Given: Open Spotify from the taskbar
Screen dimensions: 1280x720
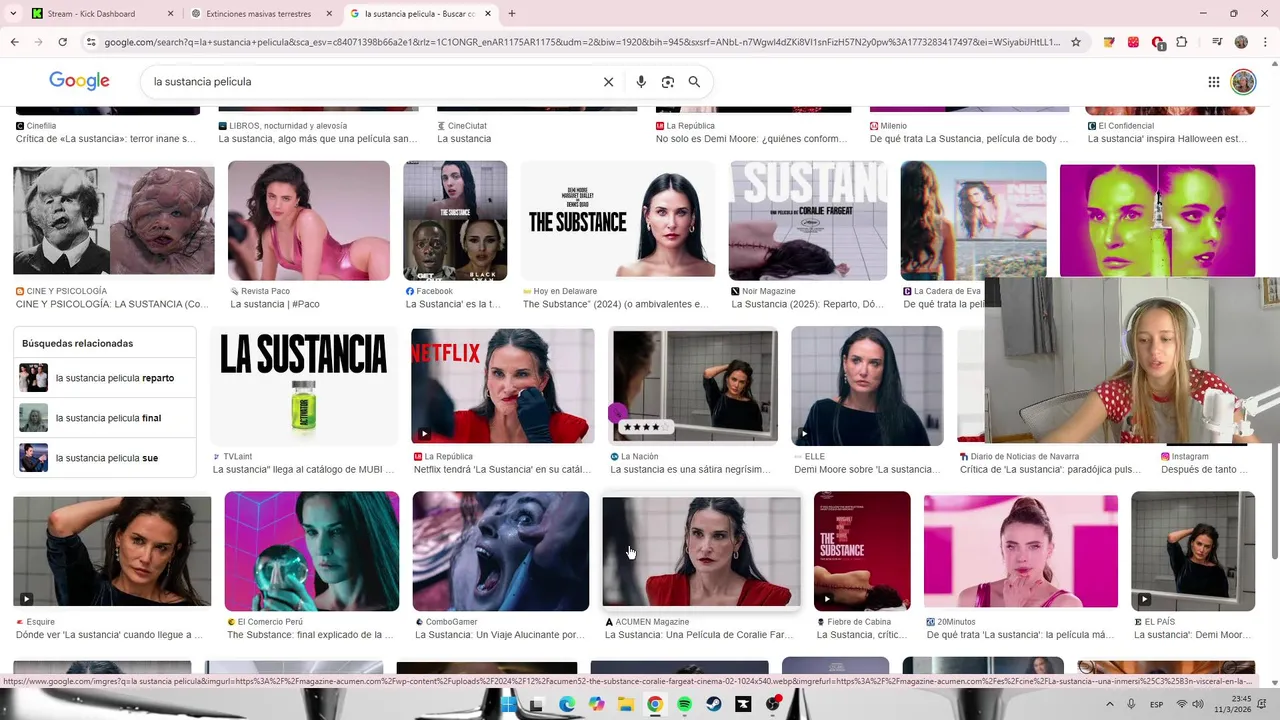Looking at the screenshot, I should [684, 704].
